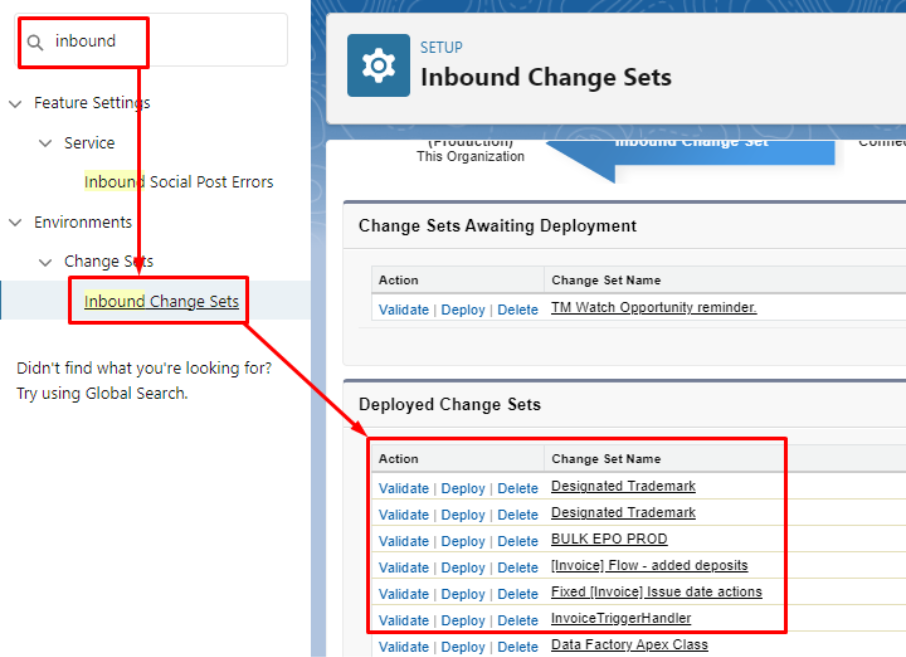The width and height of the screenshot is (906, 657).
Task: Collapse the Feature Settings section
Action: (15, 103)
